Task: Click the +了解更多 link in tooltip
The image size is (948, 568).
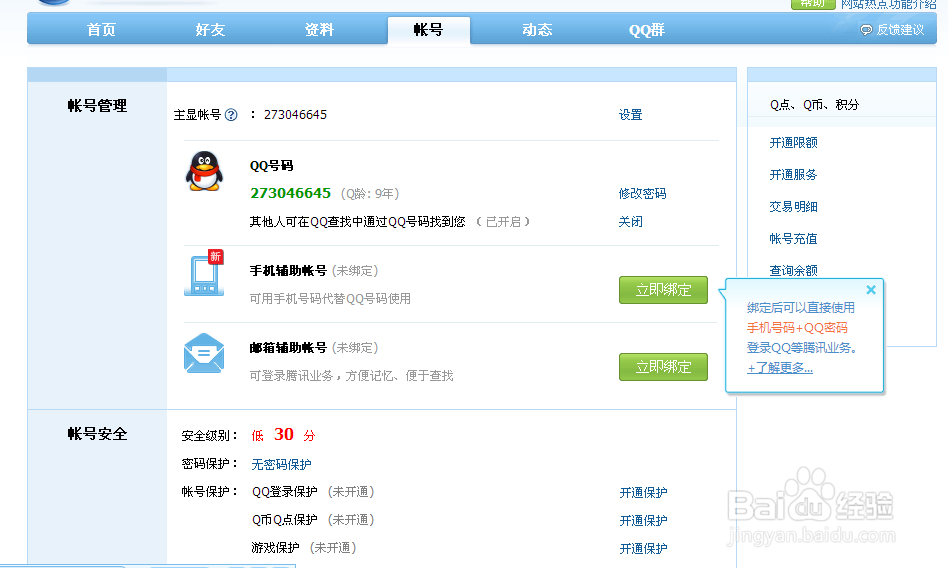Action: tap(780, 368)
